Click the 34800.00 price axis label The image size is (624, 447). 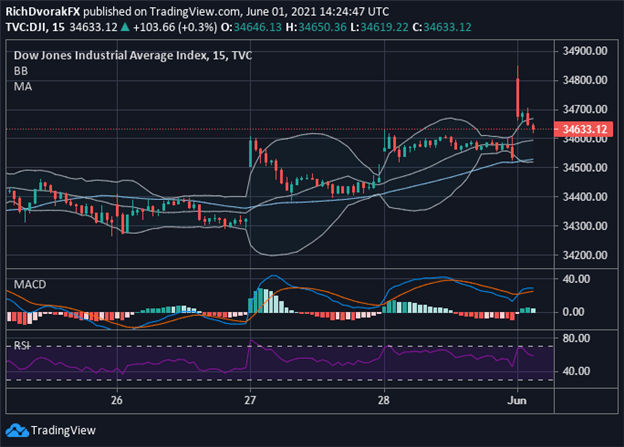click(585, 80)
